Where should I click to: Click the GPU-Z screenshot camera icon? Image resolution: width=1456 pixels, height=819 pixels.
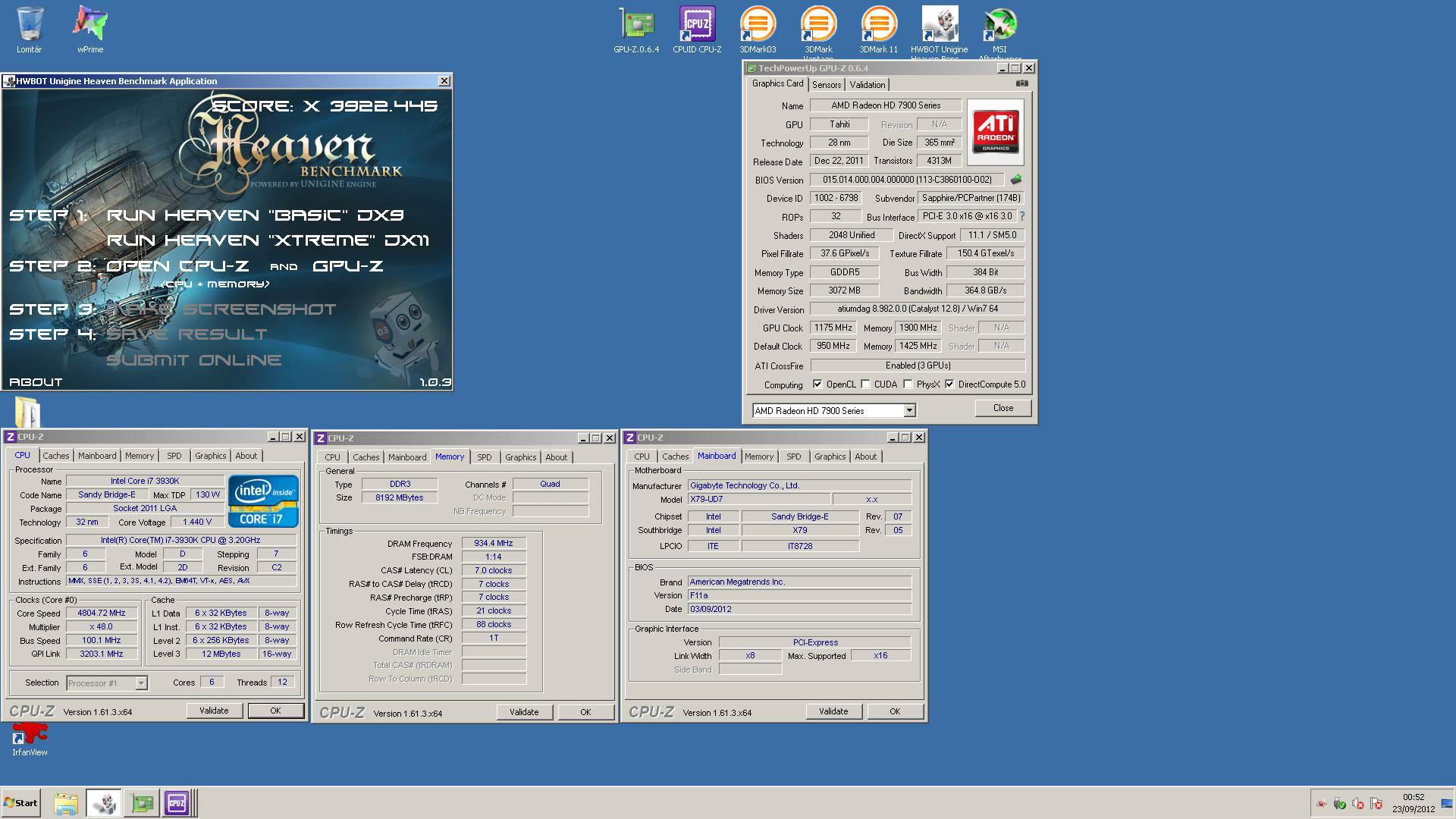point(1022,83)
